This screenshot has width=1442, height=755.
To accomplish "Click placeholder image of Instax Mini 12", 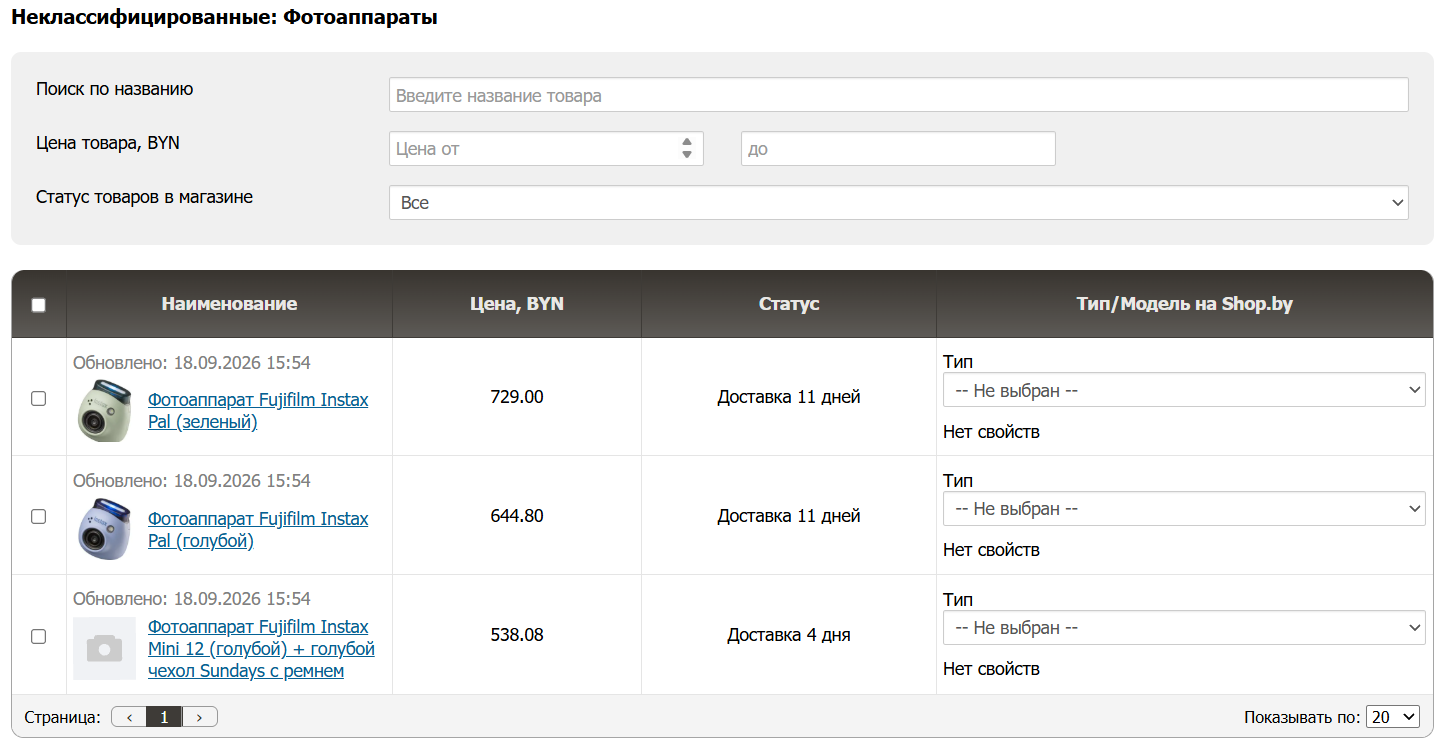I will coord(105,648).
